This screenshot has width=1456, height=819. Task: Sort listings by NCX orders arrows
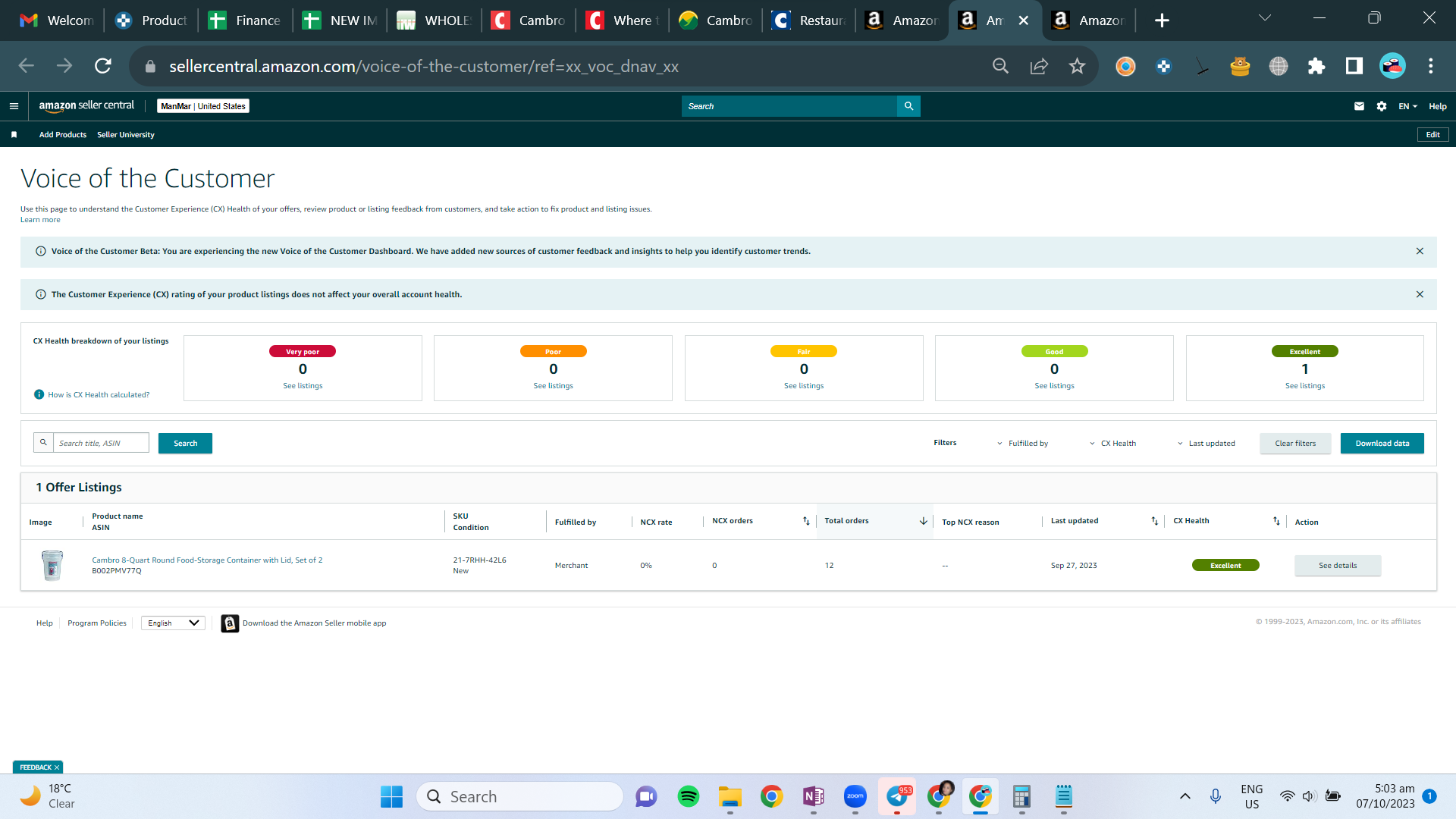point(806,521)
